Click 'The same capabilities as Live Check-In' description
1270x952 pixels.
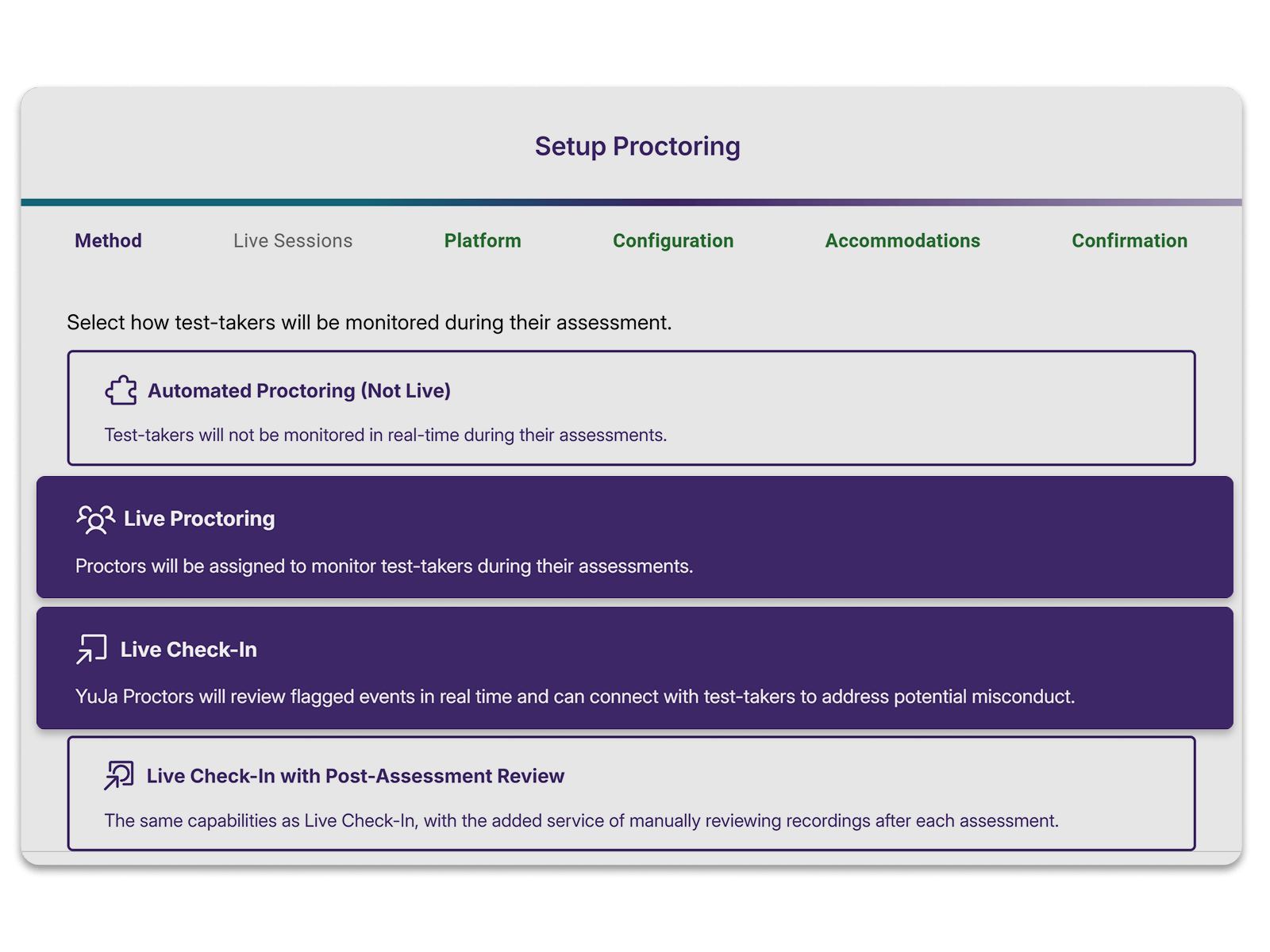coord(581,820)
